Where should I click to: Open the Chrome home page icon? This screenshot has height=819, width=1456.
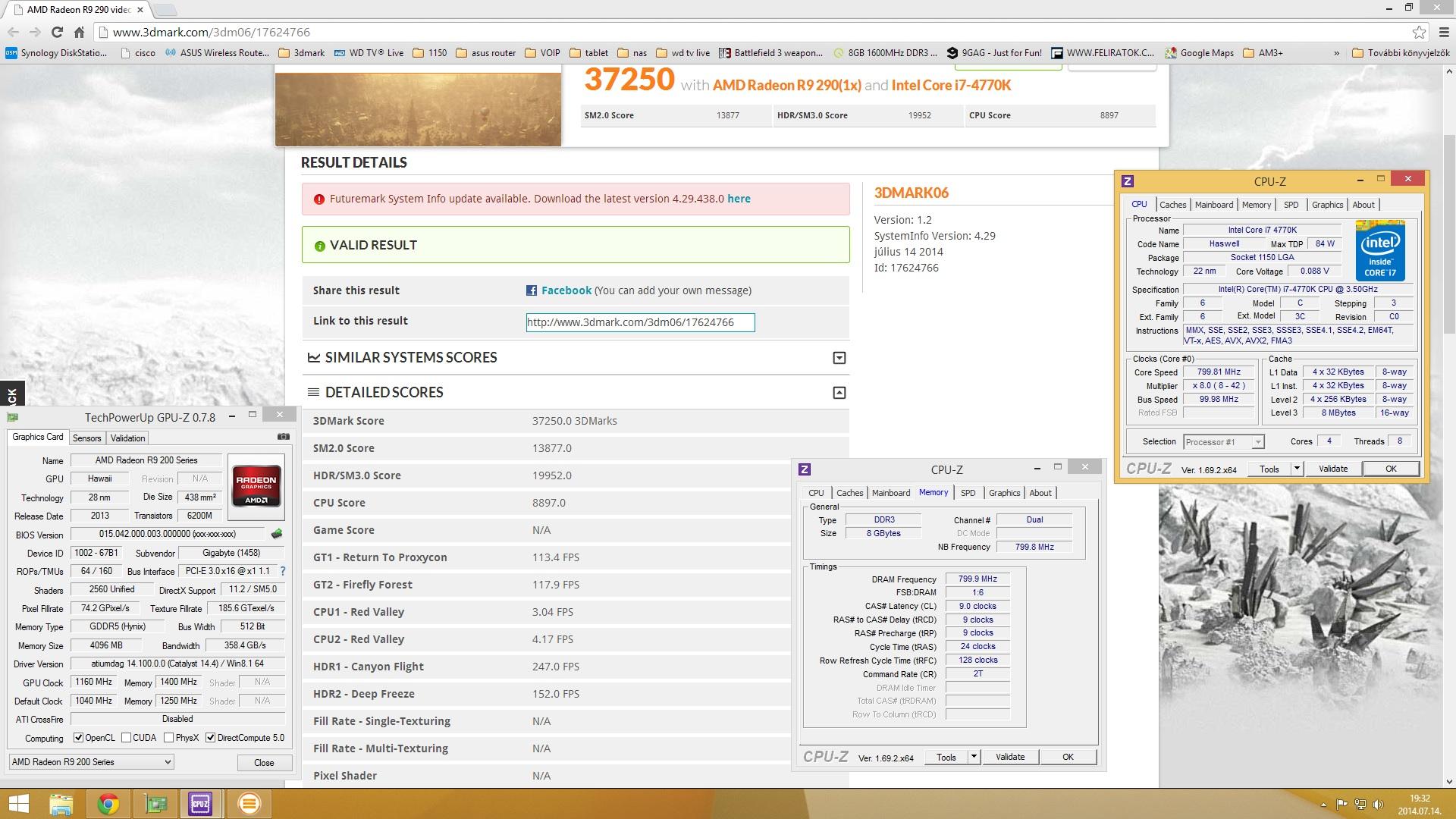[79, 32]
